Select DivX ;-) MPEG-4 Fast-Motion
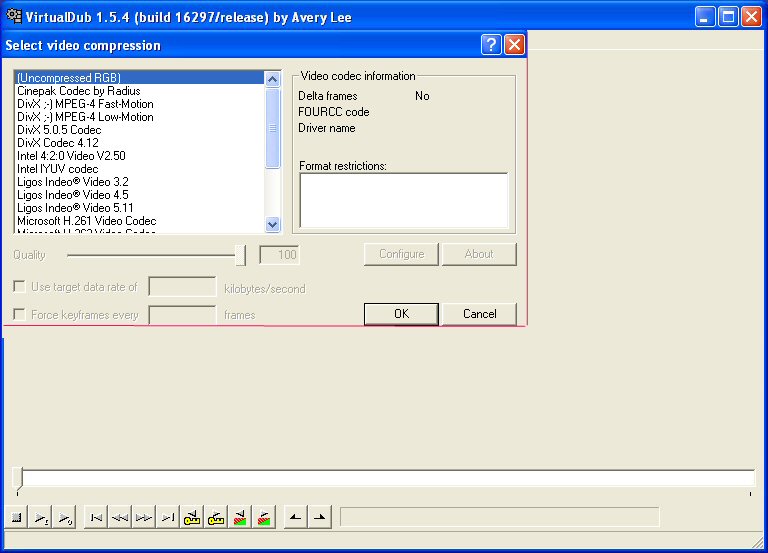The width and height of the screenshot is (768, 553). [140, 104]
